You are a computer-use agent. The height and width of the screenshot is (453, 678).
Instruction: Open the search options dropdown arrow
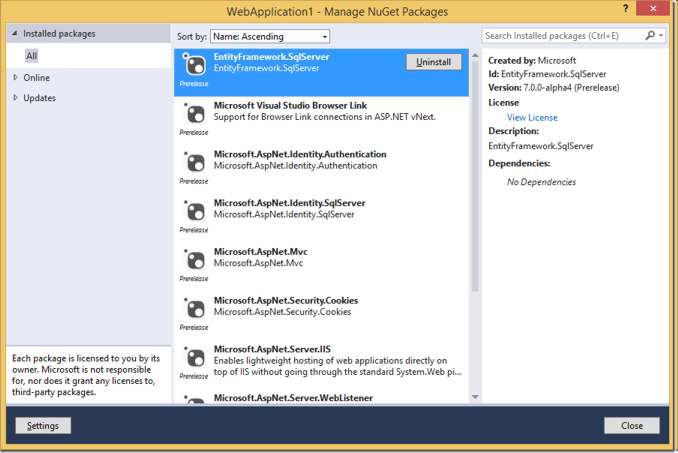coord(661,35)
